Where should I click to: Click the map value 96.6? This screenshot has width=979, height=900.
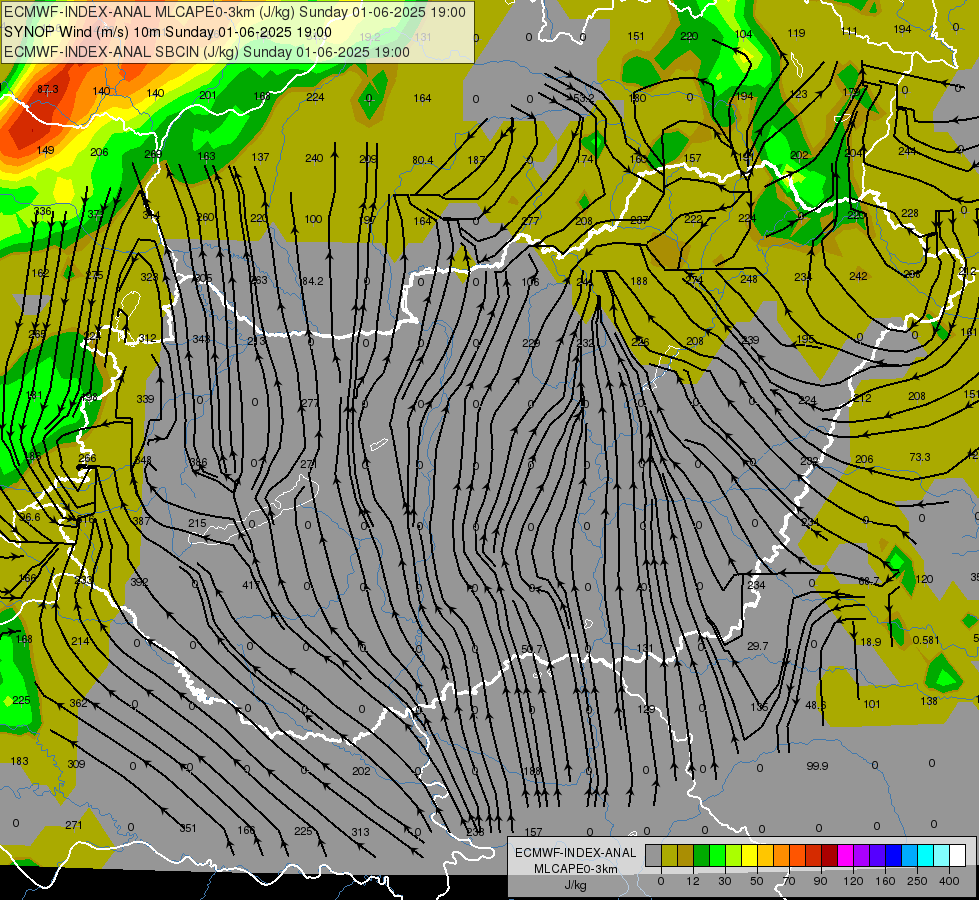pyautogui.click(x=30, y=517)
